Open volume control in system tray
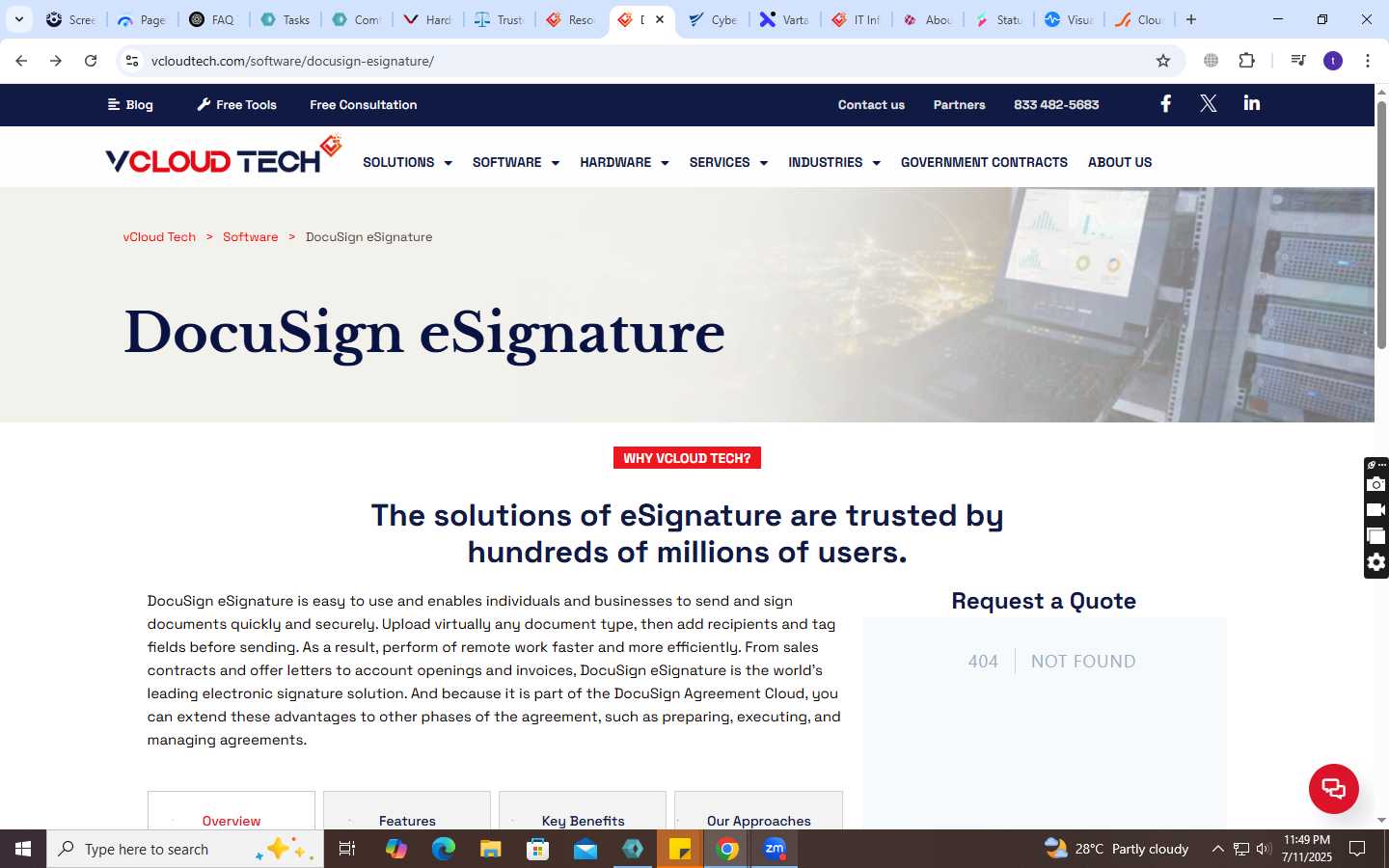The width and height of the screenshot is (1389, 868). (x=1264, y=849)
